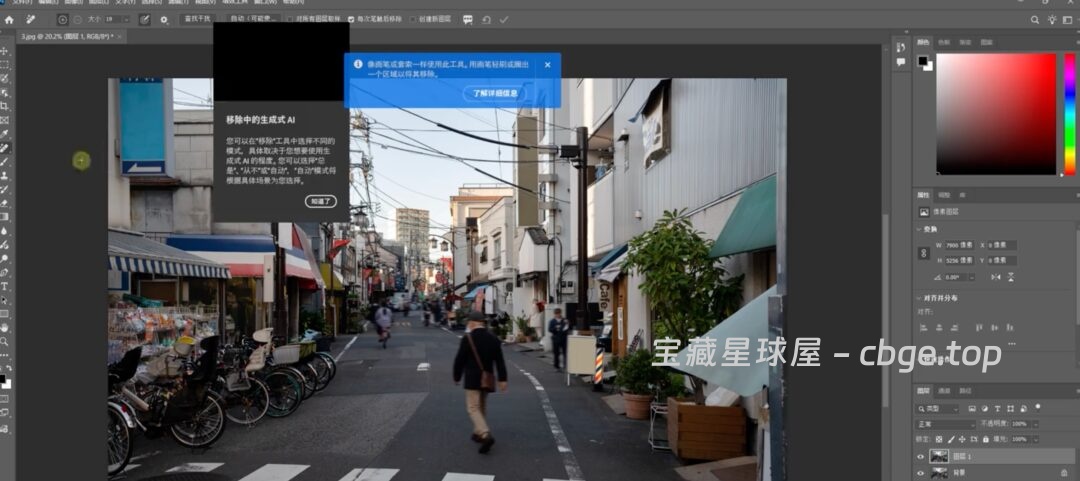Select the Type tool

click(x=5, y=286)
